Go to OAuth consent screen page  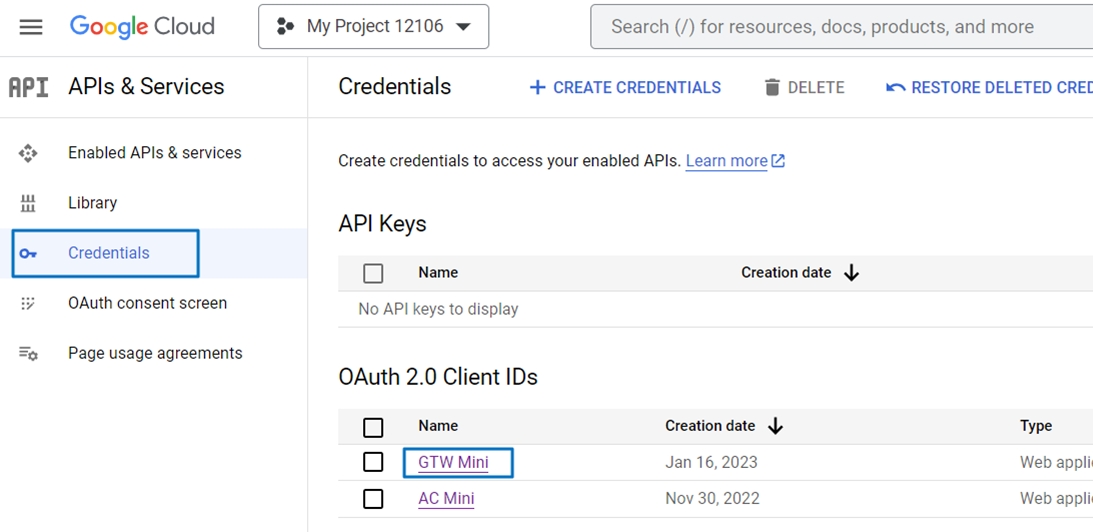click(147, 303)
